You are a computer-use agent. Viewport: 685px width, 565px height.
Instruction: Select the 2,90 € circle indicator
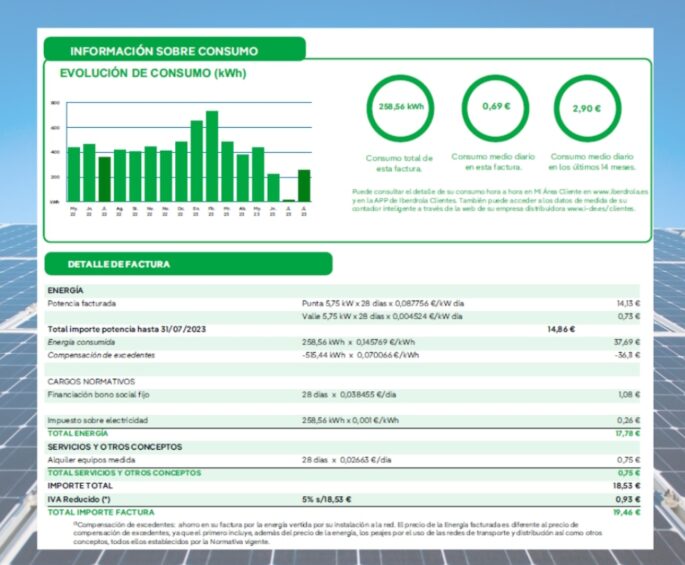(587, 108)
